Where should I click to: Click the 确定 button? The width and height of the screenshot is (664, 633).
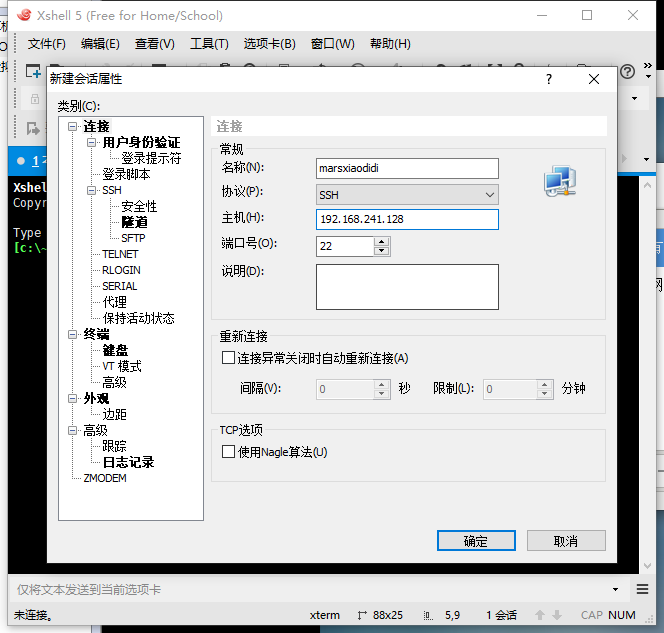(476, 541)
